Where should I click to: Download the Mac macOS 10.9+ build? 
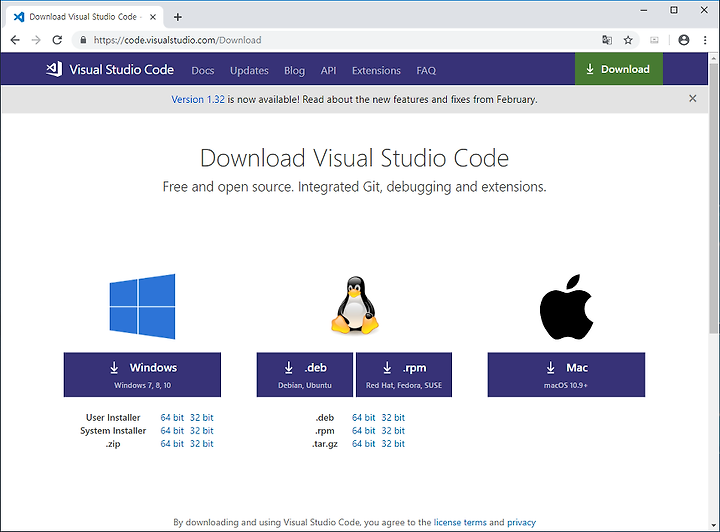[566, 375]
